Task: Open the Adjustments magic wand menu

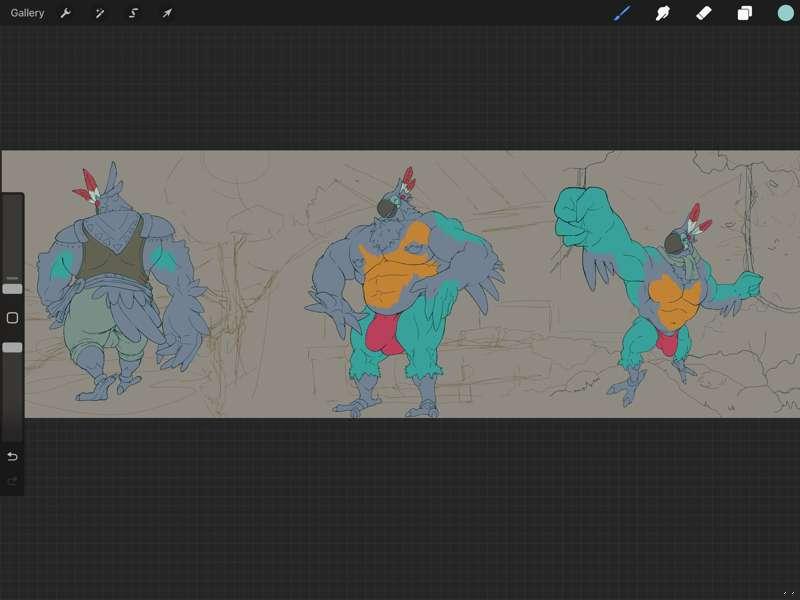Action: tap(99, 13)
